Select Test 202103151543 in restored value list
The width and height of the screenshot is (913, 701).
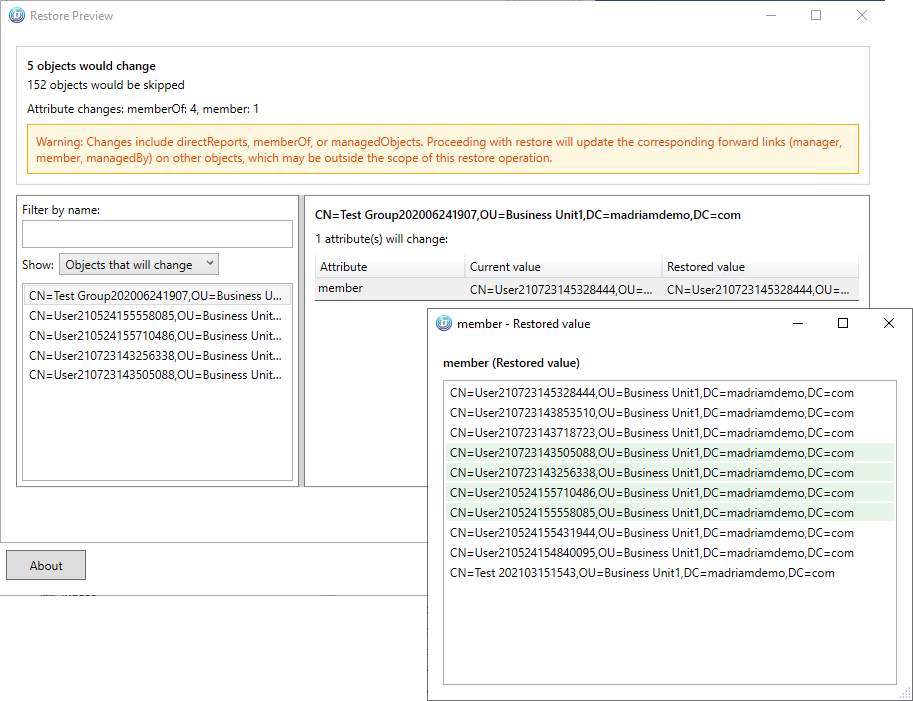click(x=642, y=573)
